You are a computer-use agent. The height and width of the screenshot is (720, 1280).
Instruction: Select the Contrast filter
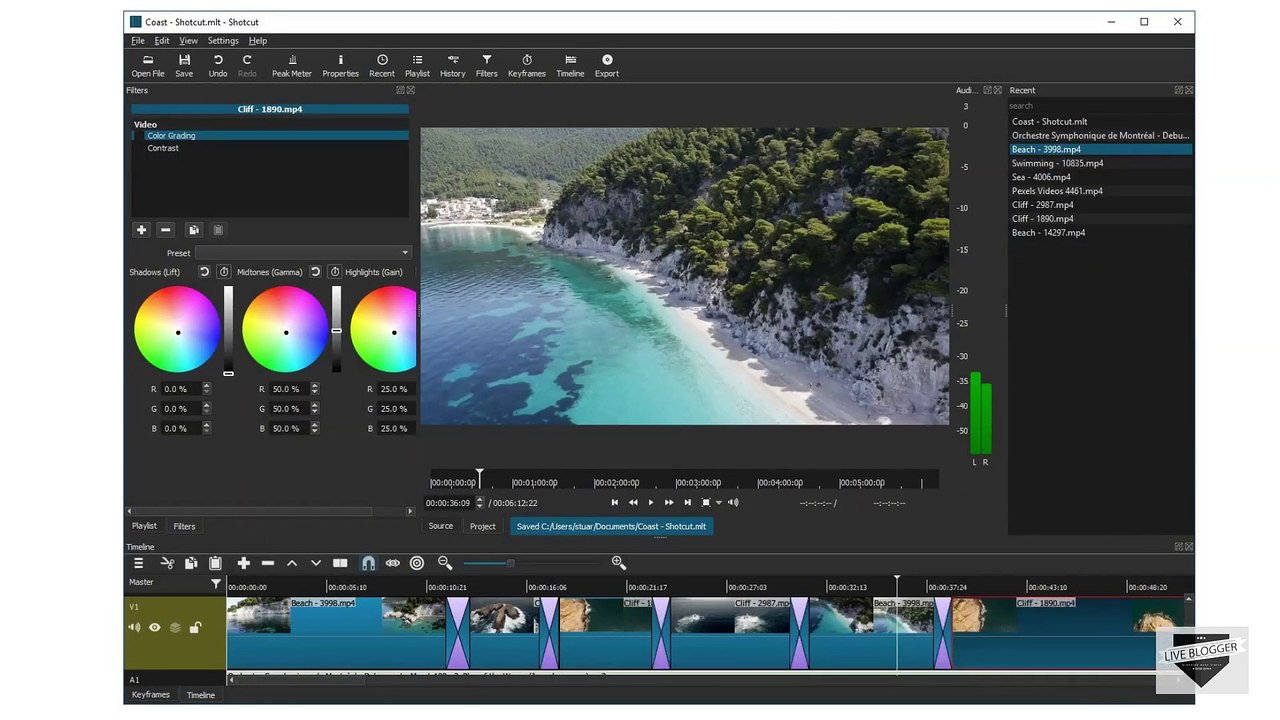tap(163, 148)
